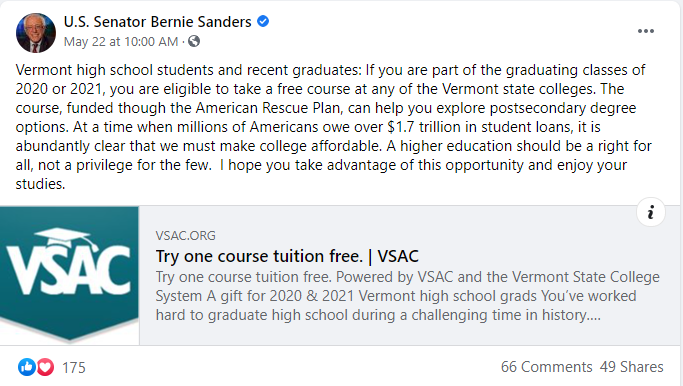
Task: Click the blue Like reaction icon
Action: pos(27,367)
